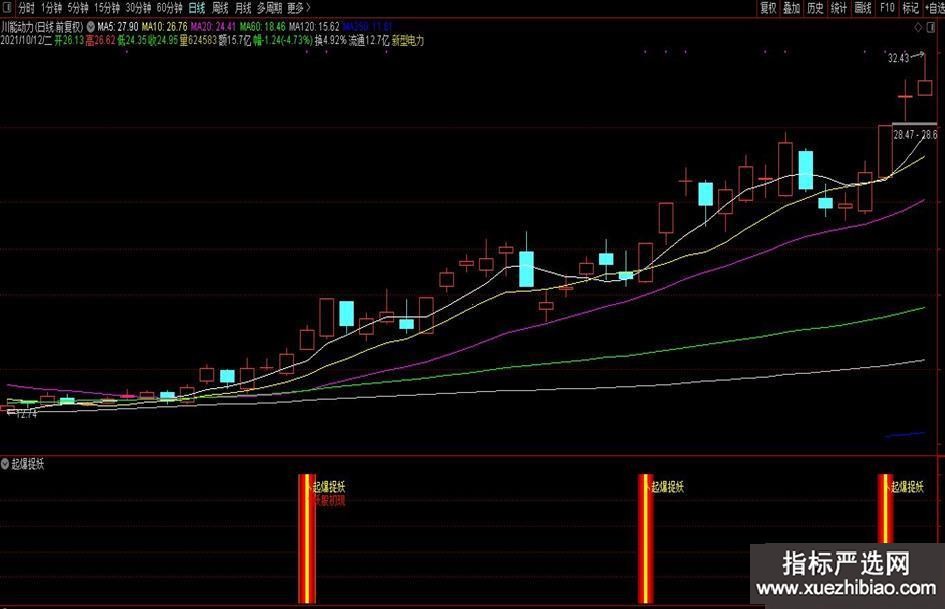Click the MA5: 27.90 value
The image size is (945, 609).
[x=118, y=27]
